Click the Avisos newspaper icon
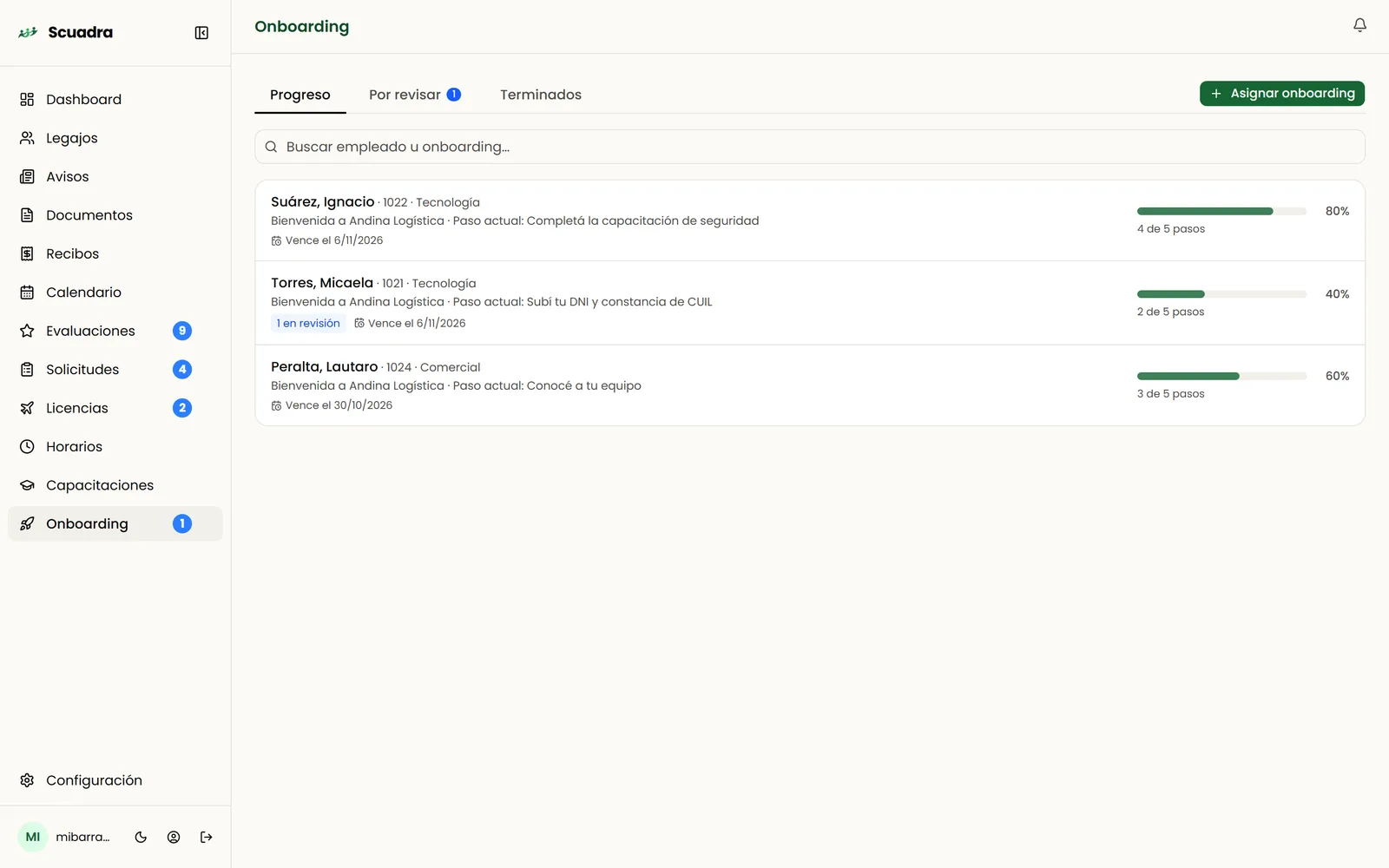 pyautogui.click(x=27, y=177)
